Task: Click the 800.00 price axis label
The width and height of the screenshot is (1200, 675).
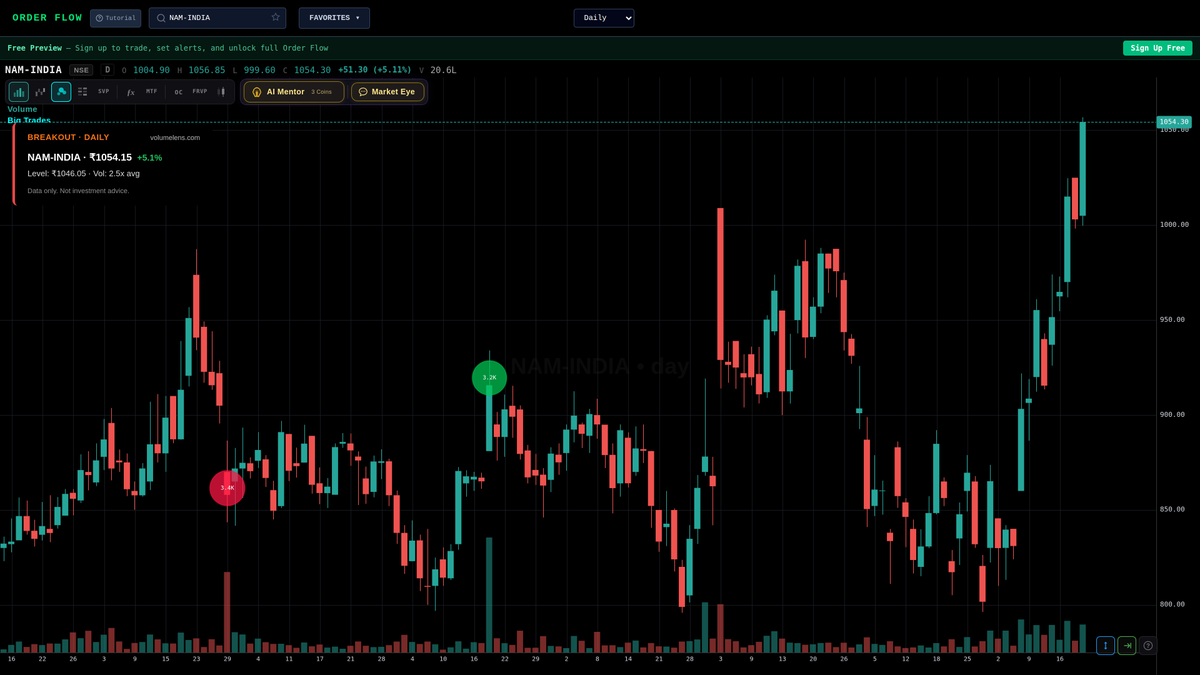Action: [x=1174, y=604]
